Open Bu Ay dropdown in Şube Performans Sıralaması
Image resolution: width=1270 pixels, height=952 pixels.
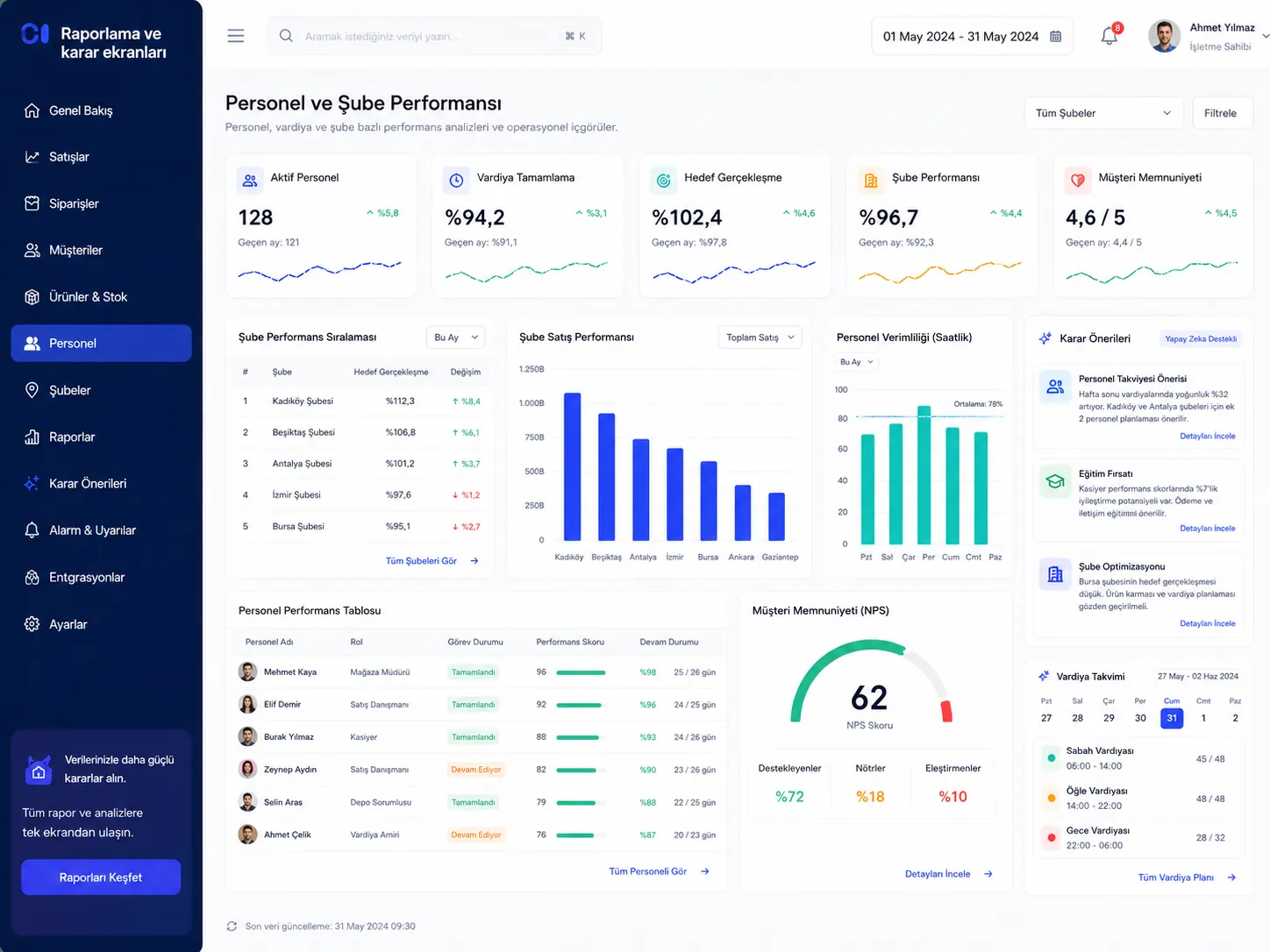point(456,337)
